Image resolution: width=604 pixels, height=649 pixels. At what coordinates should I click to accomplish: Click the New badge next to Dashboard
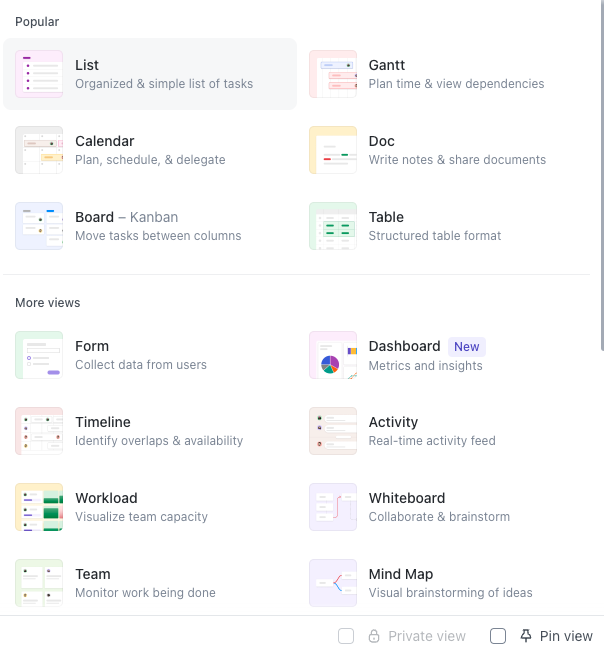(466, 346)
